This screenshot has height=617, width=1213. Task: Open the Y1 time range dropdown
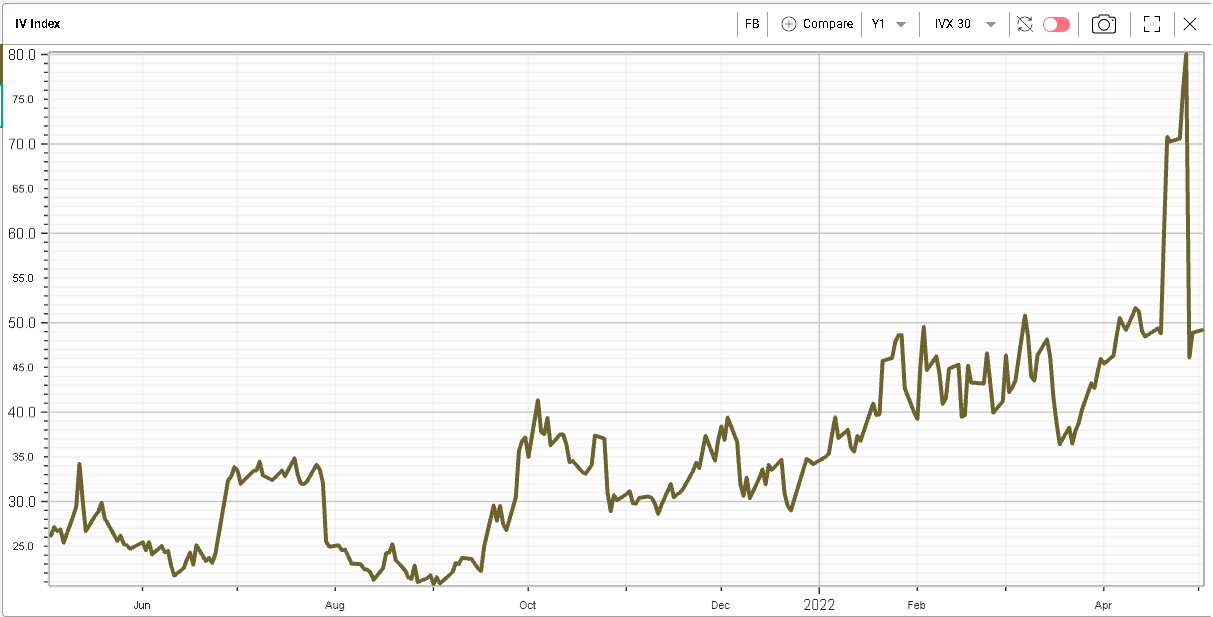889,24
